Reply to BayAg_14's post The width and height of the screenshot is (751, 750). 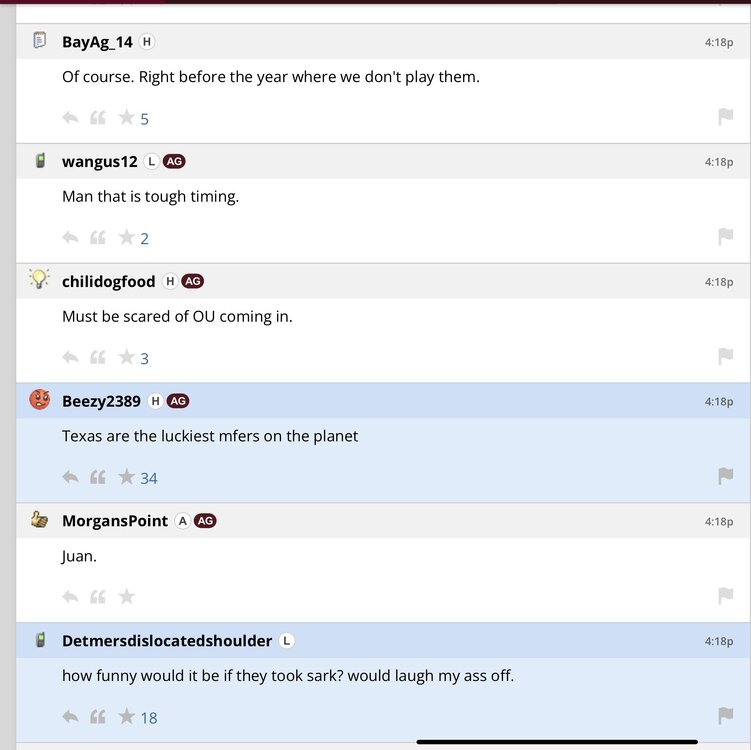pos(70,118)
